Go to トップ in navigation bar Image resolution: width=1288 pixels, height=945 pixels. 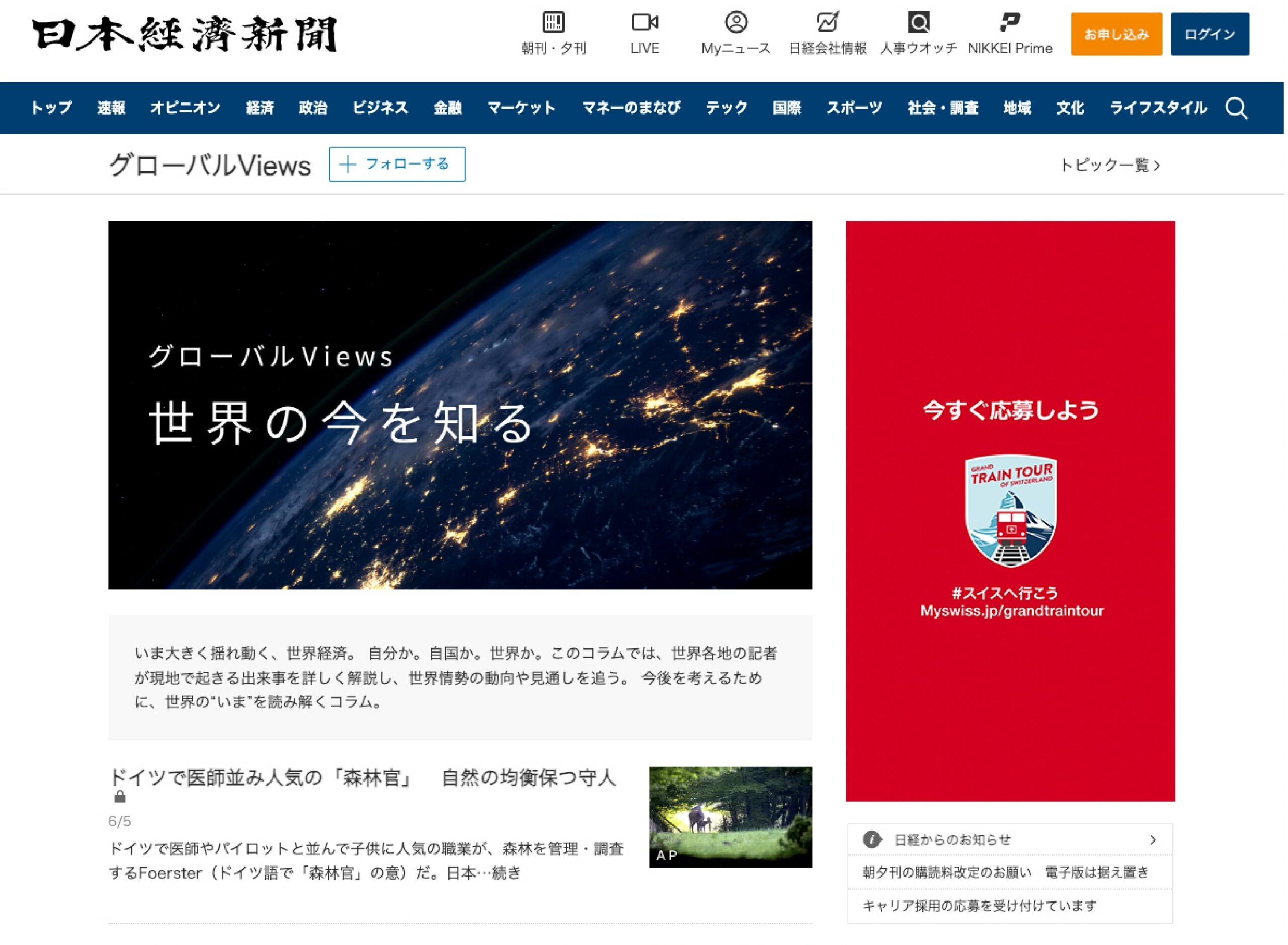click(51, 108)
